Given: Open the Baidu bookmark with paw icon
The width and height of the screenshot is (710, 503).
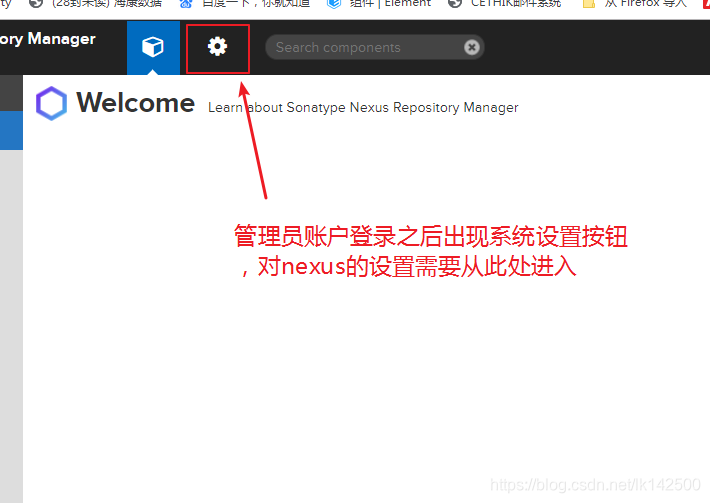Looking at the screenshot, I should pos(245,4).
